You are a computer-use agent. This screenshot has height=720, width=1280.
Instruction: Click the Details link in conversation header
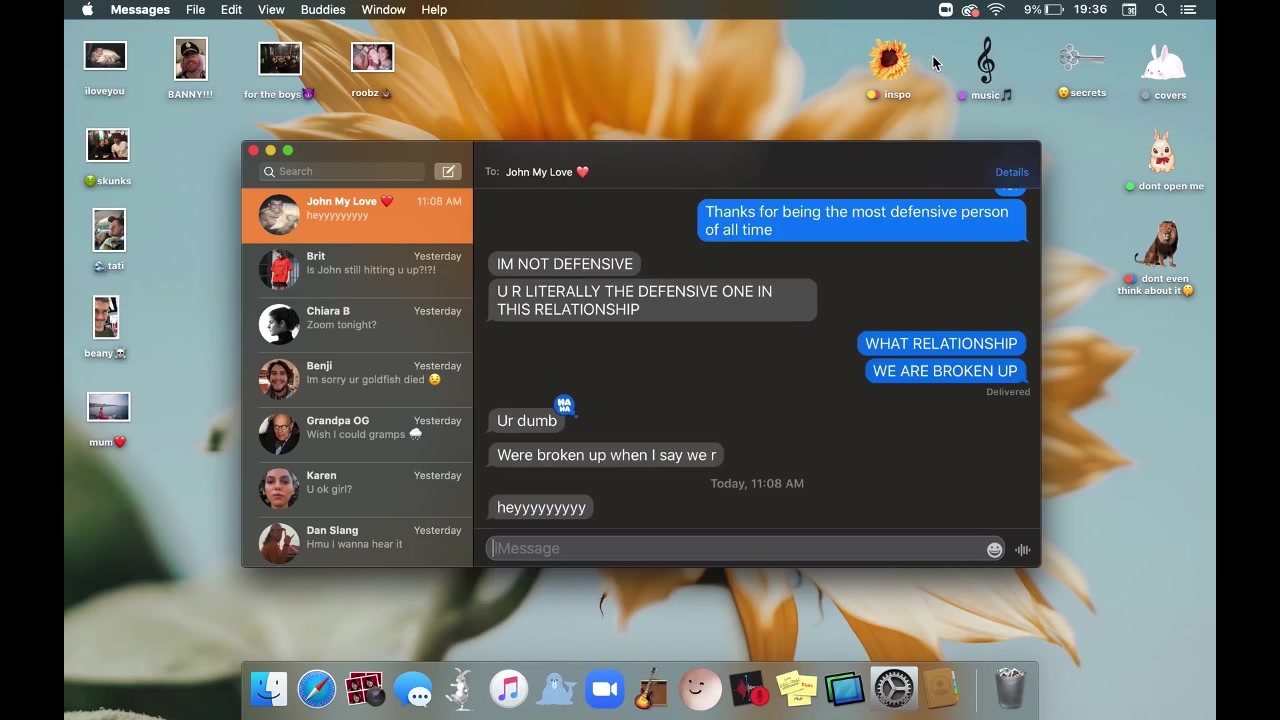(1011, 172)
